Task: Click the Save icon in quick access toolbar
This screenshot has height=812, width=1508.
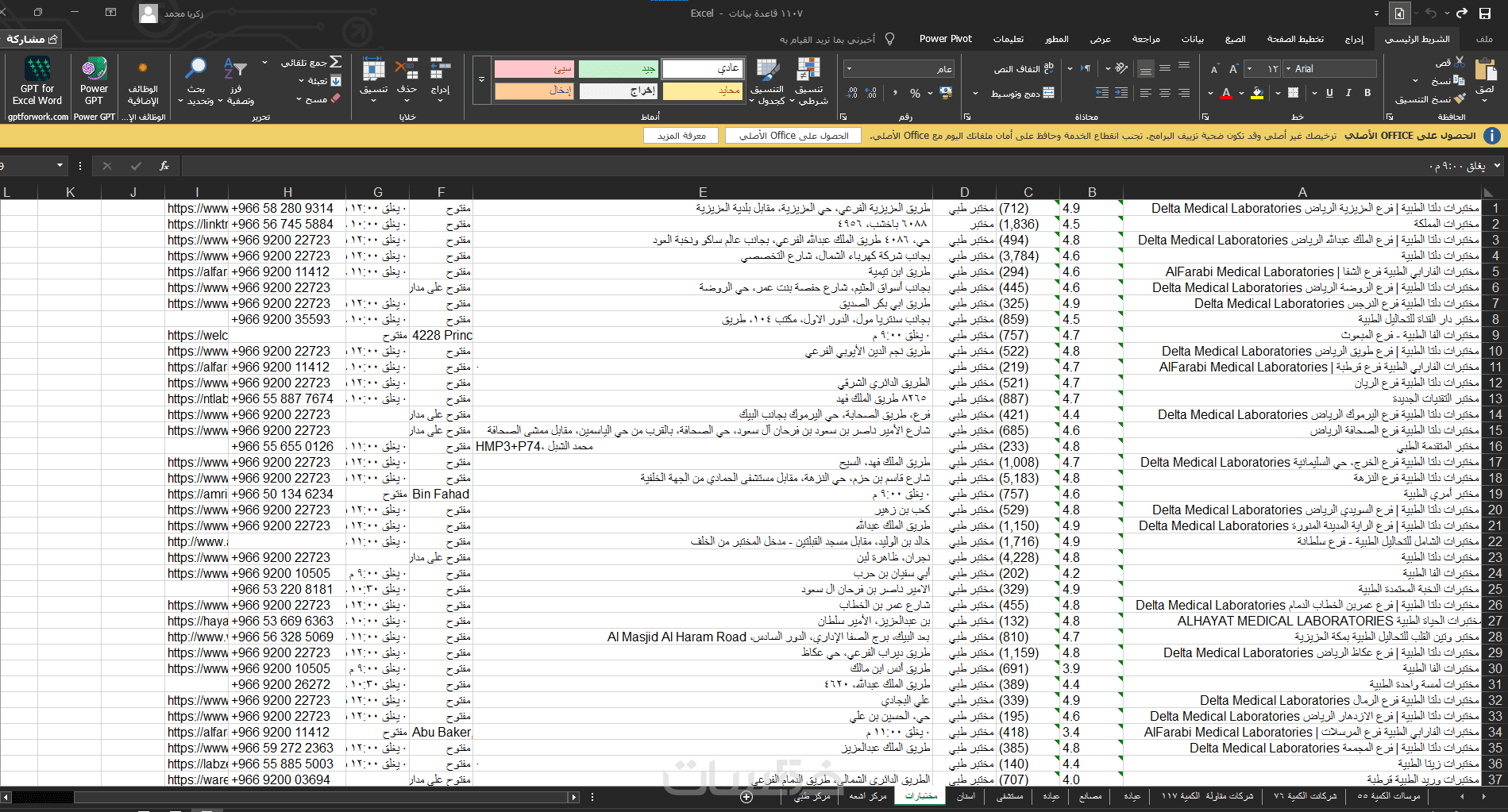Action: point(1485,13)
